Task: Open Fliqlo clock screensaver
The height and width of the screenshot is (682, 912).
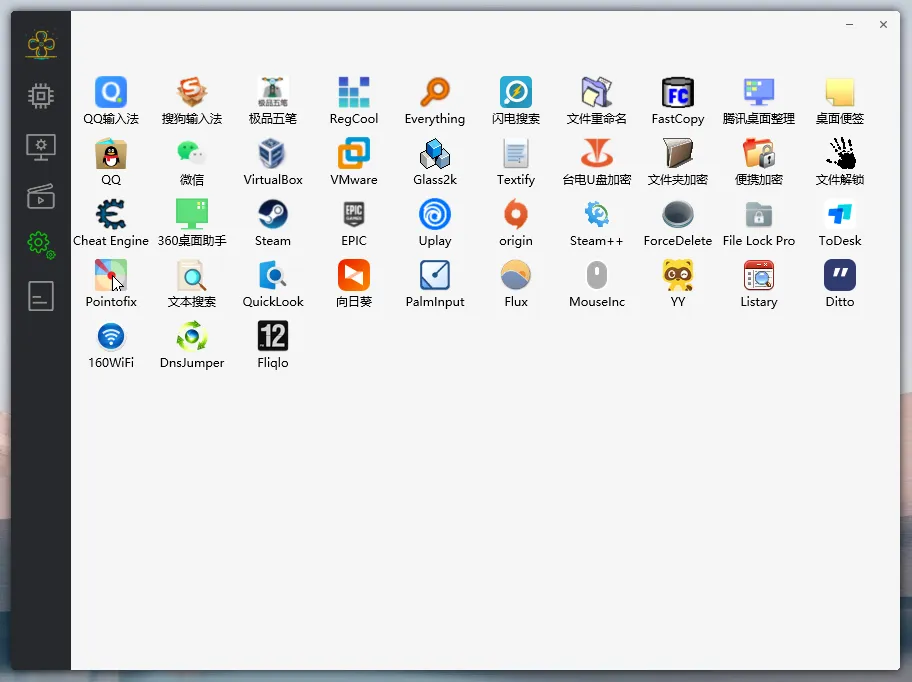Action: coord(273,336)
